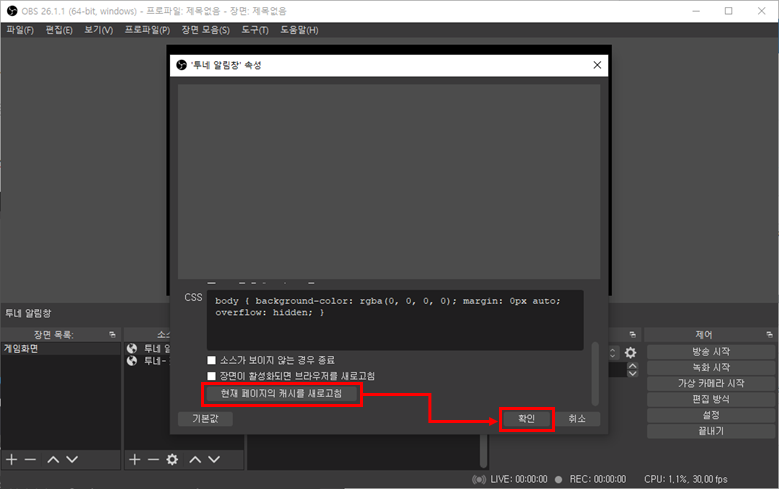This screenshot has height=489, width=779.
Task: Open the 도구(T) menu
Action: click(255, 30)
